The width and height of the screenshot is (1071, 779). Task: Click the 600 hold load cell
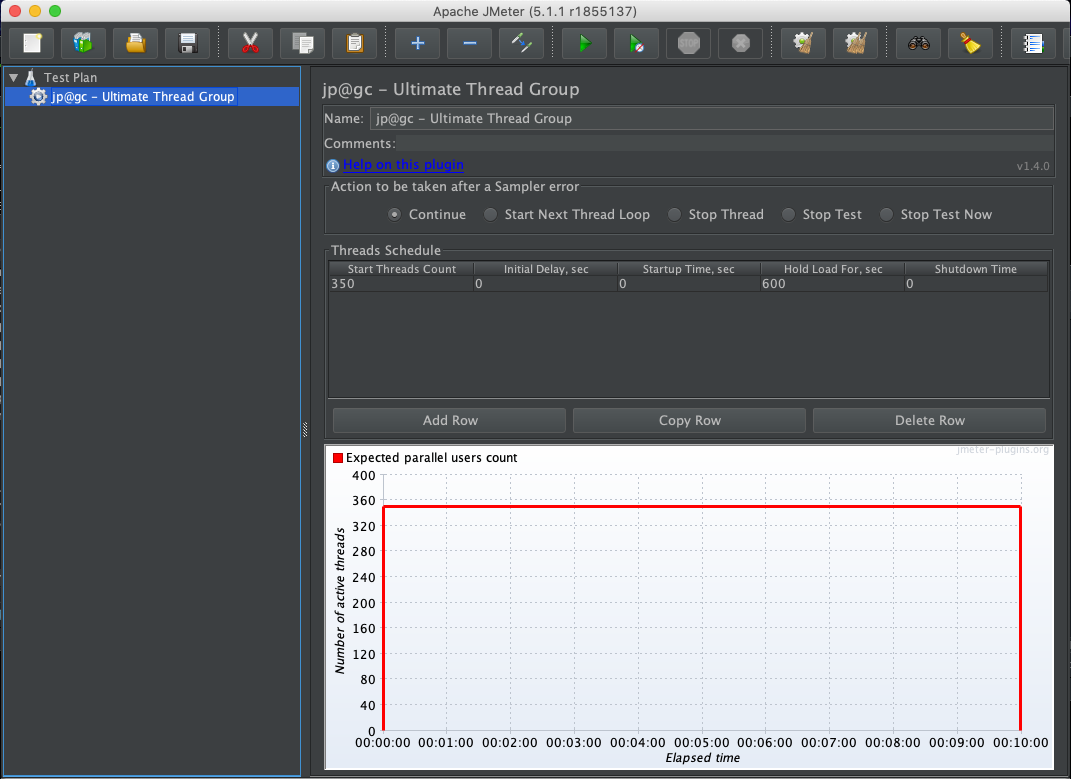[833, 284]
